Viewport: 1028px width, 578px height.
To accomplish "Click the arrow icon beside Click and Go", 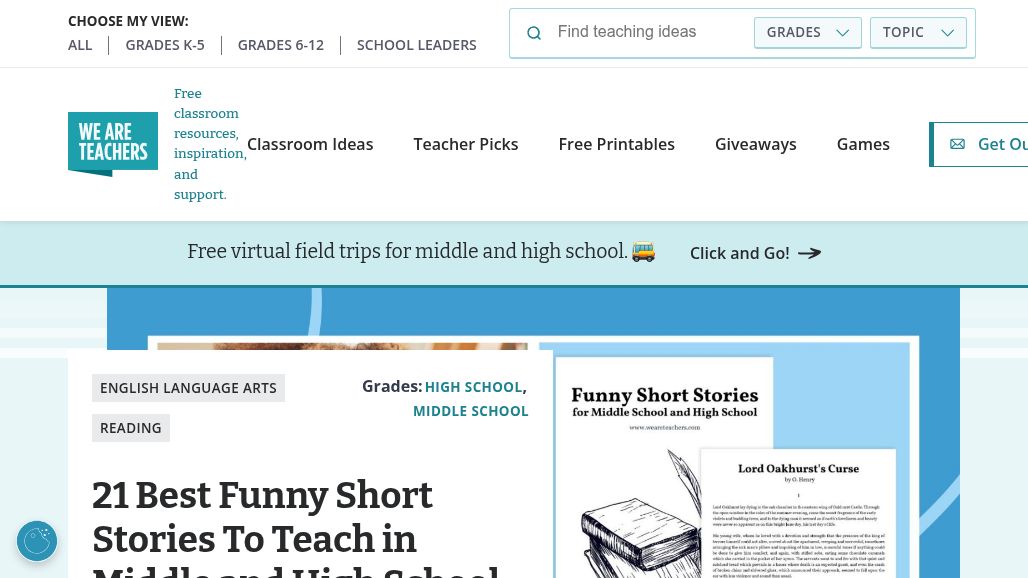I will click(x=809, y=253).
